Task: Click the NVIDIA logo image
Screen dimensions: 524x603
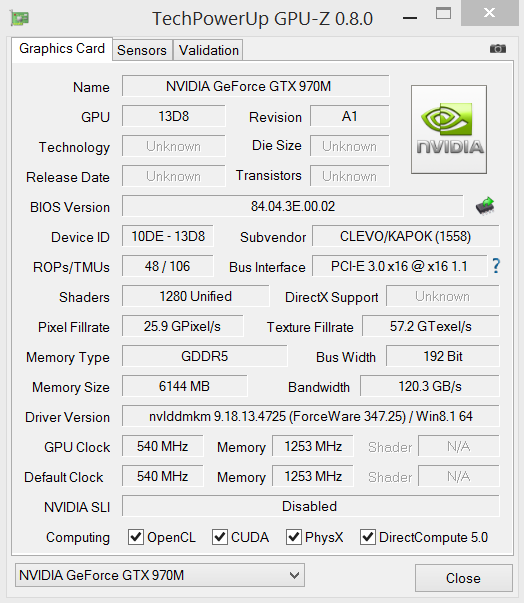Action: tap(449, 129)
